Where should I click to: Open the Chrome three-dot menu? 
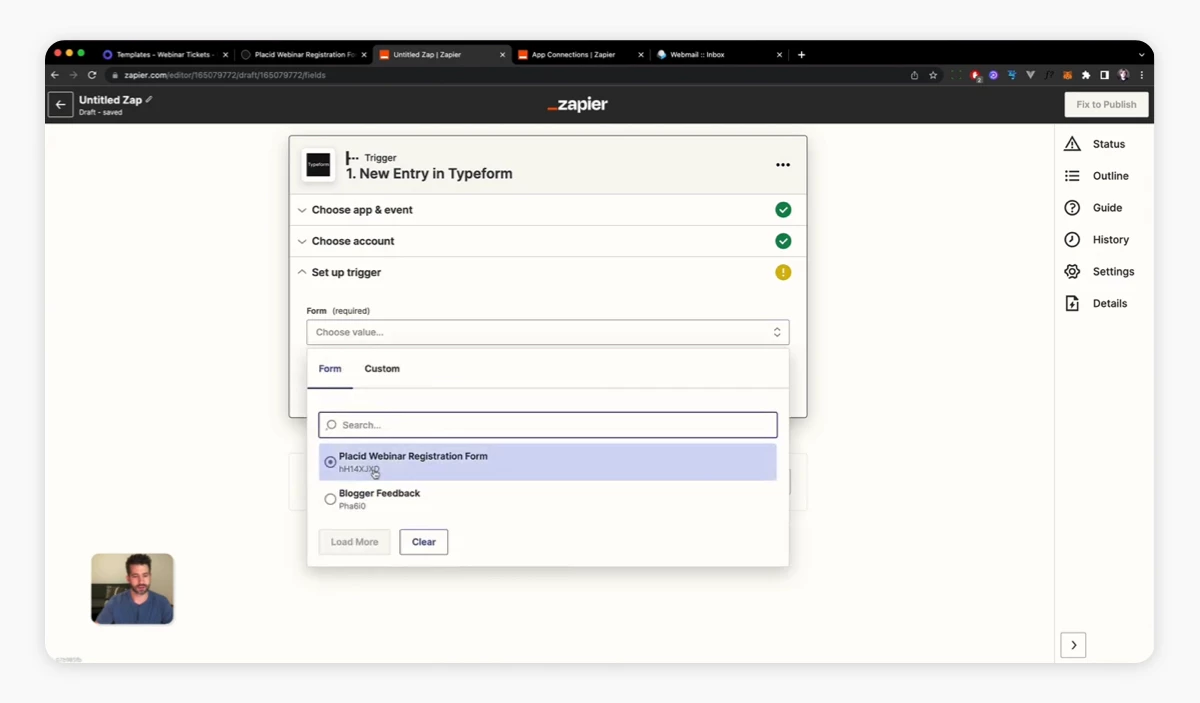(x=1141, y=75)
